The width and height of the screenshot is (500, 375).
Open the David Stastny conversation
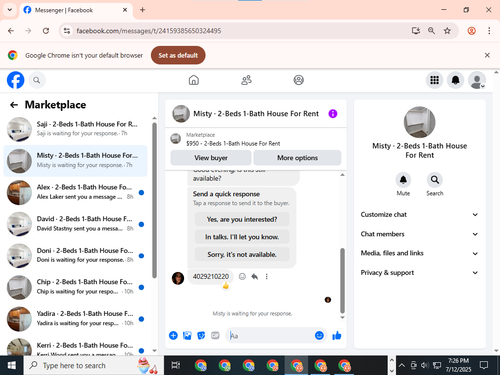(x=76, y=224)
